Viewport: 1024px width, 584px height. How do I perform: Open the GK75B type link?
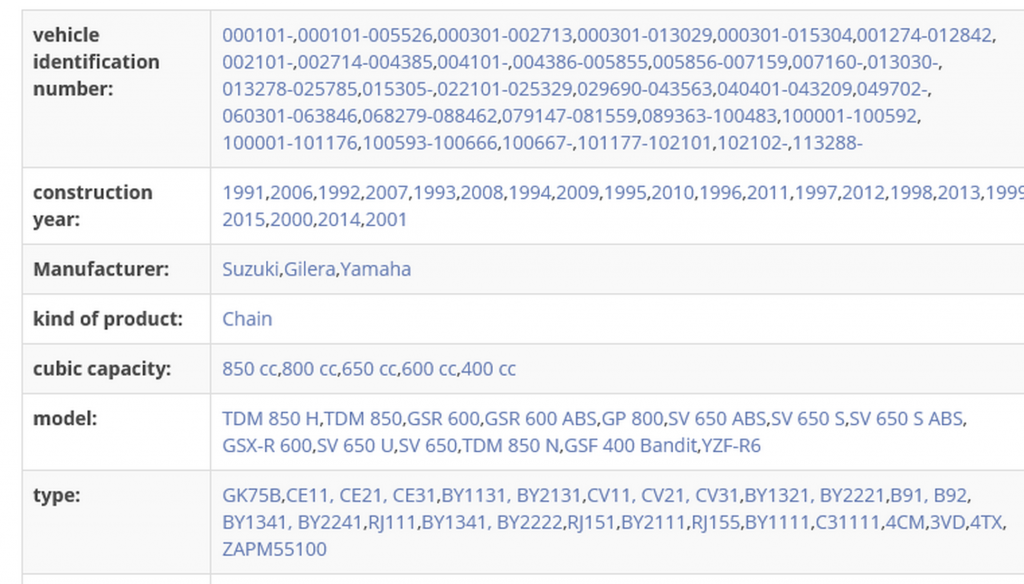coord(251,495)
